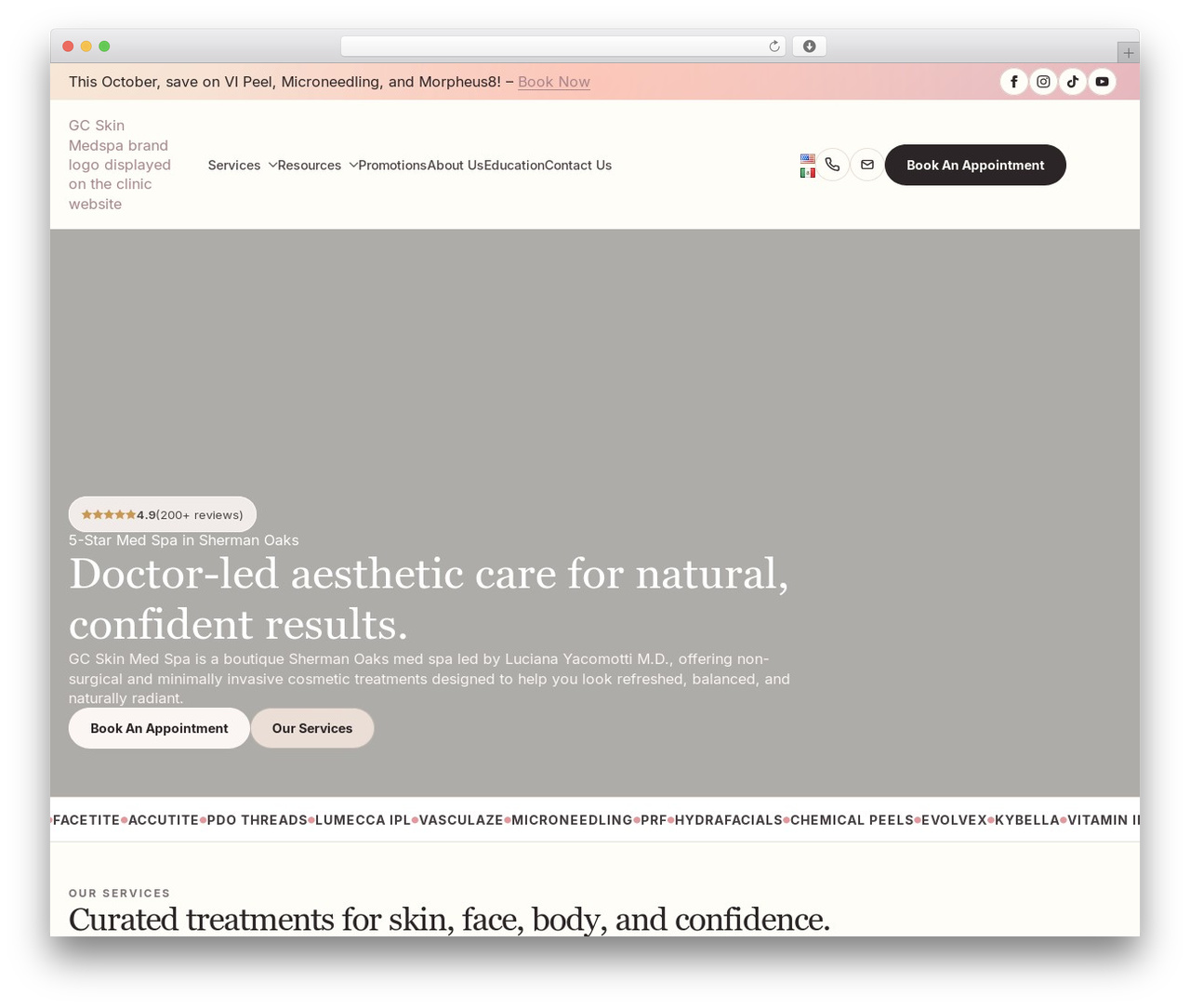Switch language with the US flag
The width and height of the screenshot is (1190, 1008).
[808, 159]
